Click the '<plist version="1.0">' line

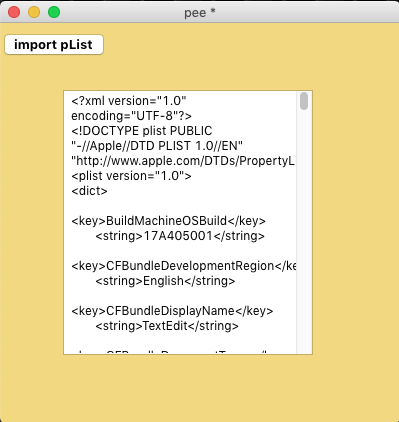(131, 176)
